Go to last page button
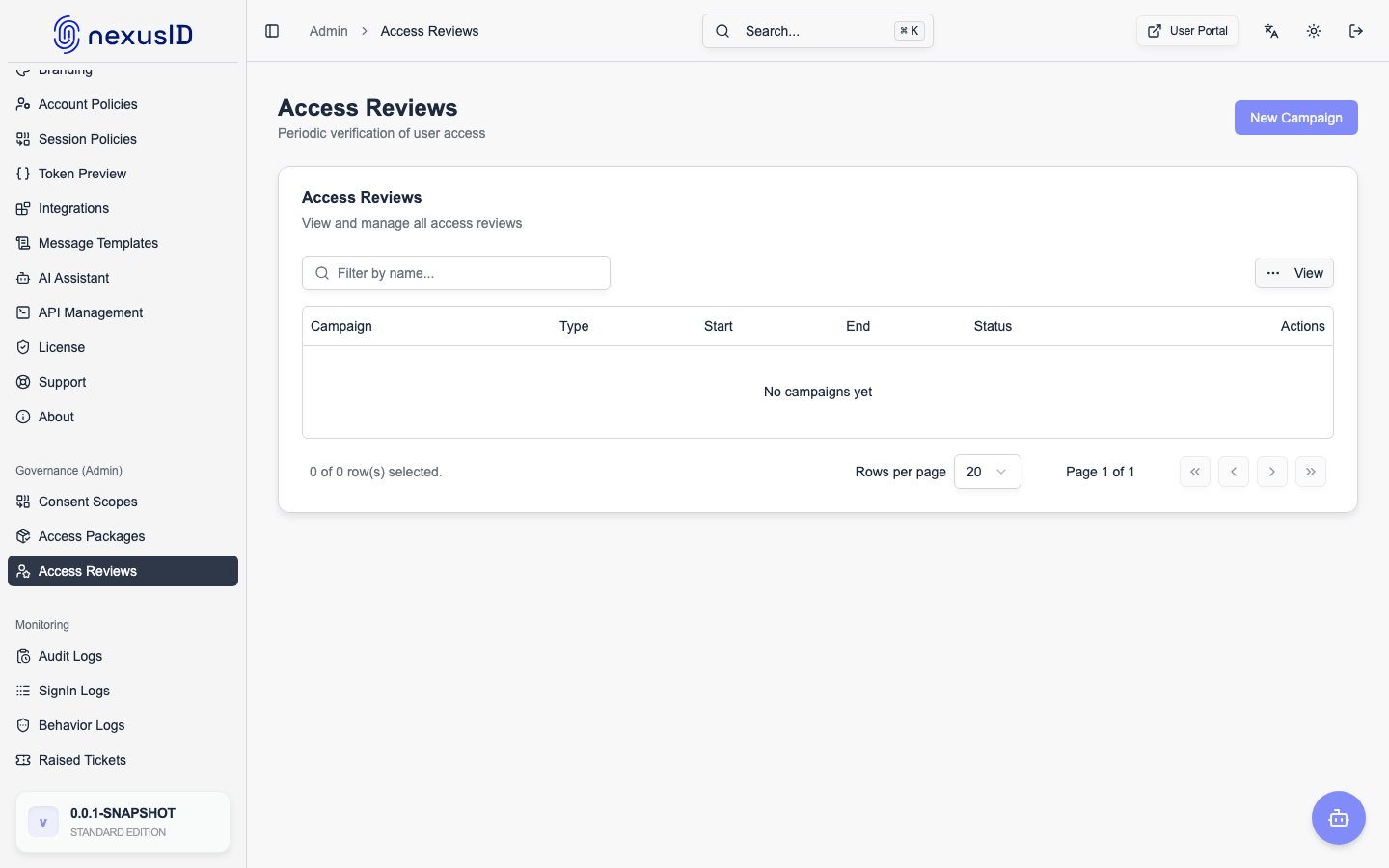This screenshot has width=1389, height=868. 1311,472
